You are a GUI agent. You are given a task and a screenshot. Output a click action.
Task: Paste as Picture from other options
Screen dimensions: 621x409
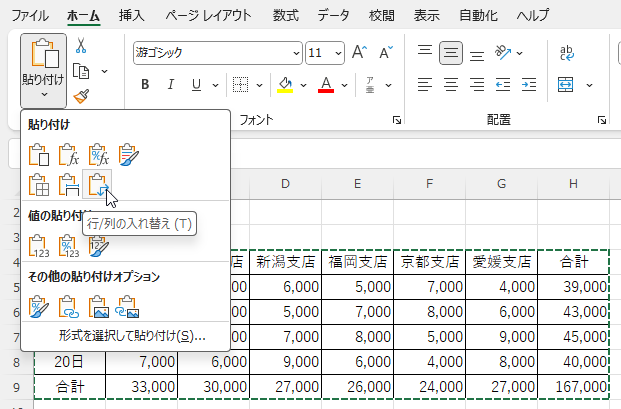point(98,305)
